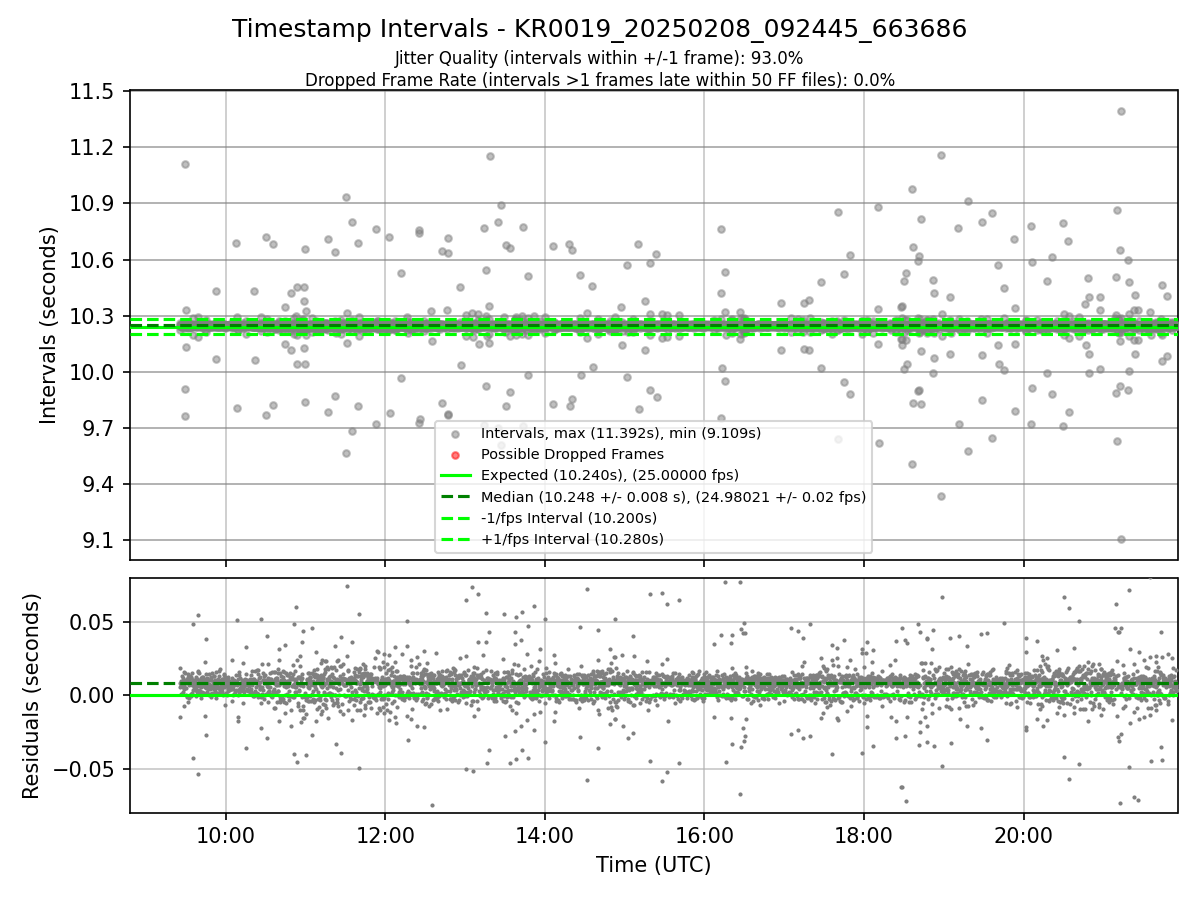The width and height of the screenshot is (1200, 900).
Task: Click the 'Residuals (seconds)' y-axis label
Action: (x=31, y=696)
